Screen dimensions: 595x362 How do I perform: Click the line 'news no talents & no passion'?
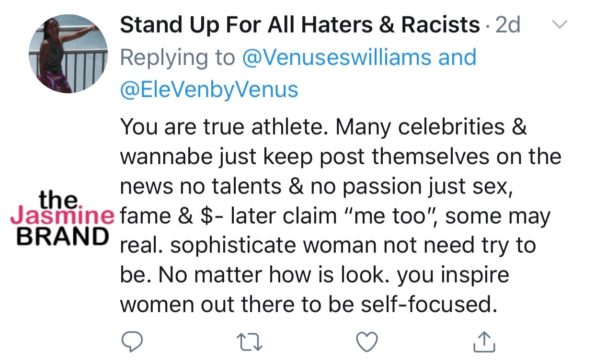272,186
